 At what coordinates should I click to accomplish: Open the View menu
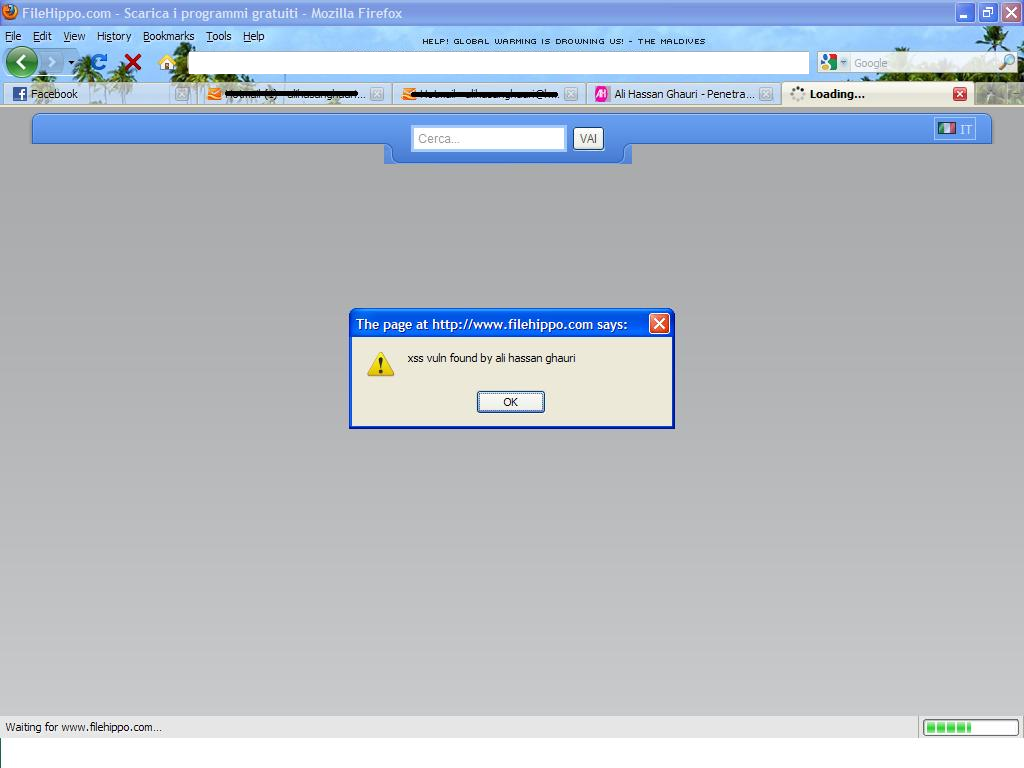click(74, 36)
